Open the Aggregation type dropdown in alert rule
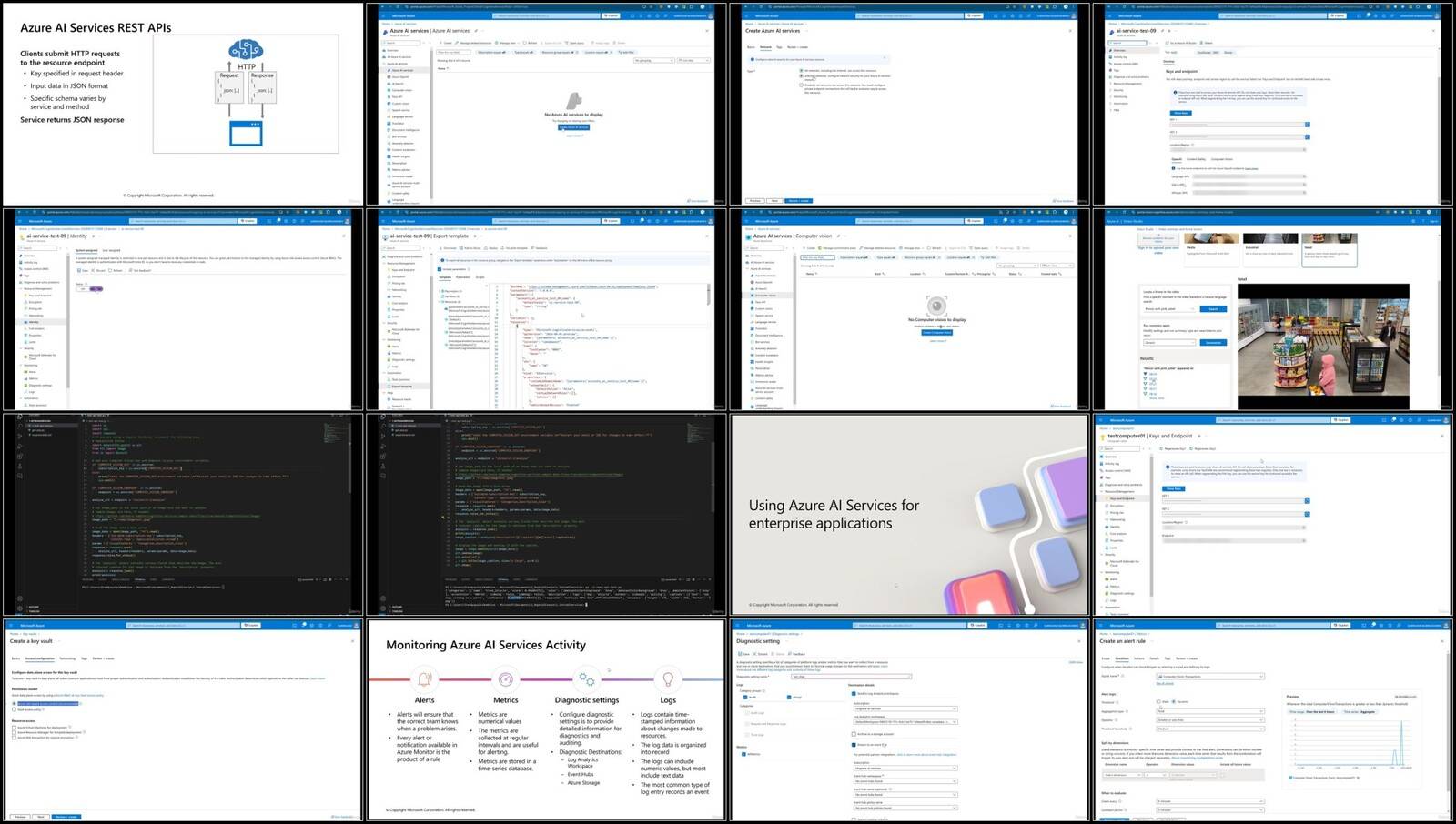This screenshot has width=1456, height=824. point(1209,710)
